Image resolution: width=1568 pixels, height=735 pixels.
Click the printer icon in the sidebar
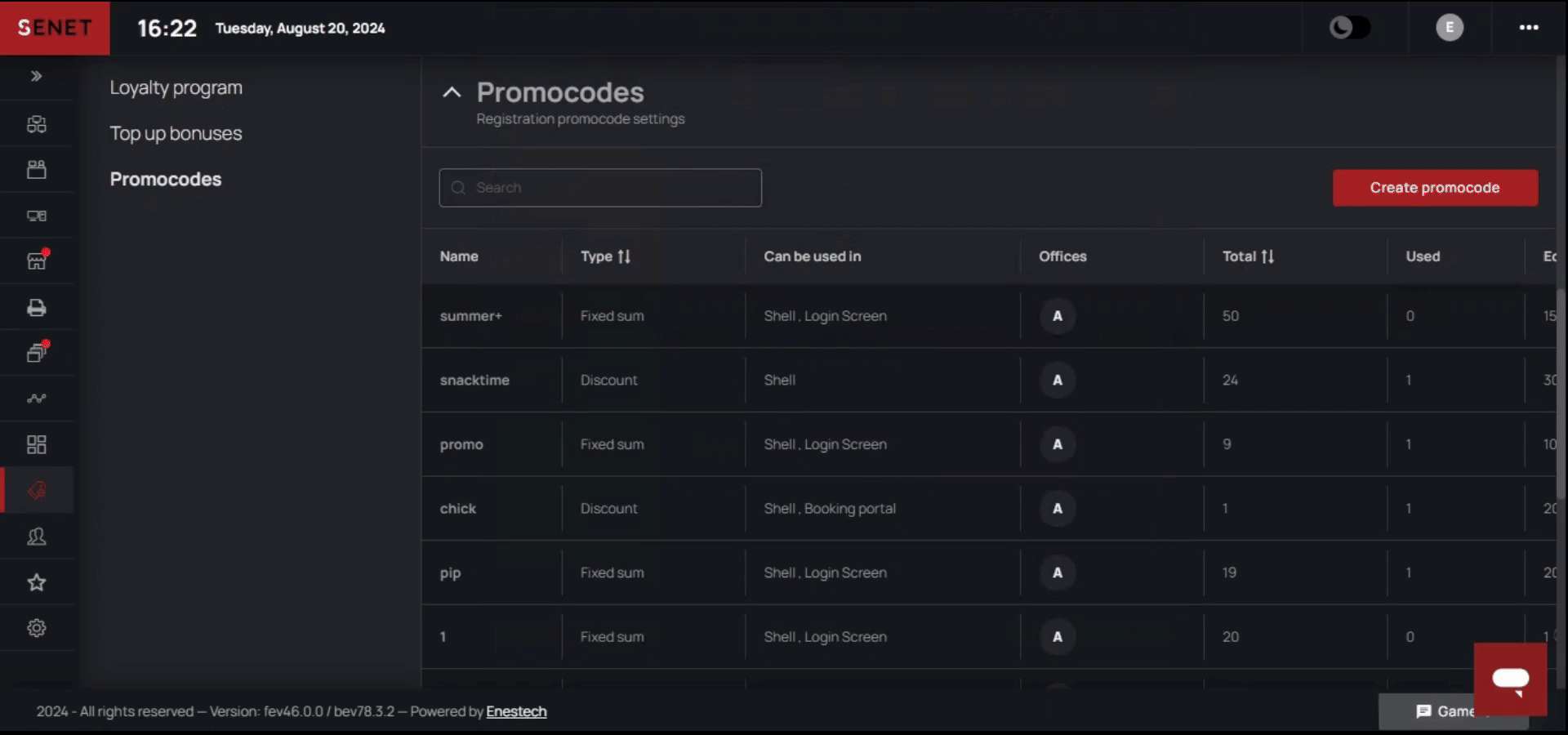coord(37,308)
